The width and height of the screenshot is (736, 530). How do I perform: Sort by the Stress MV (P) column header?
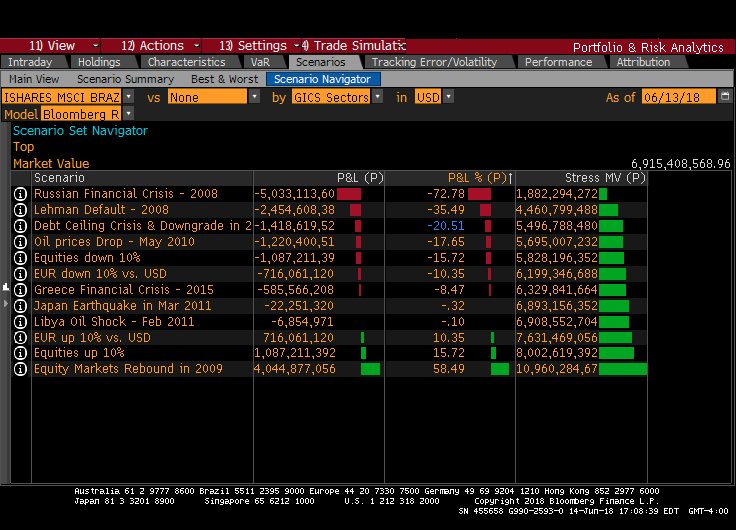582,178
